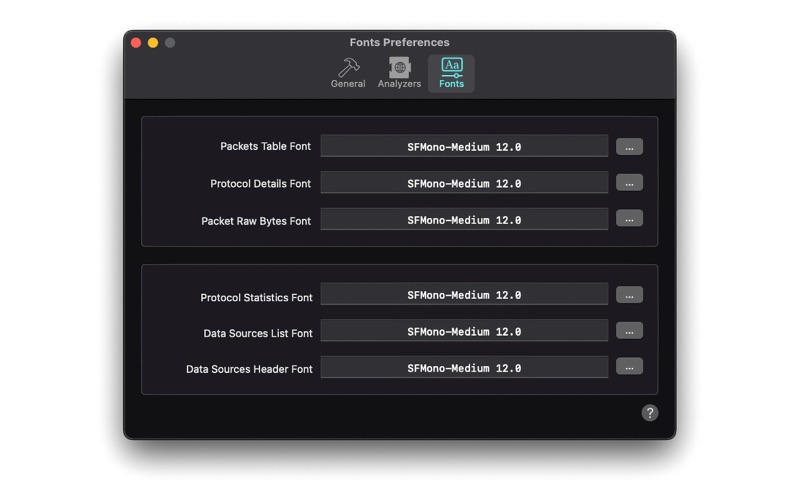Open the General preferences tab
This screenshot has height=500, width=800.
(348, 73)
